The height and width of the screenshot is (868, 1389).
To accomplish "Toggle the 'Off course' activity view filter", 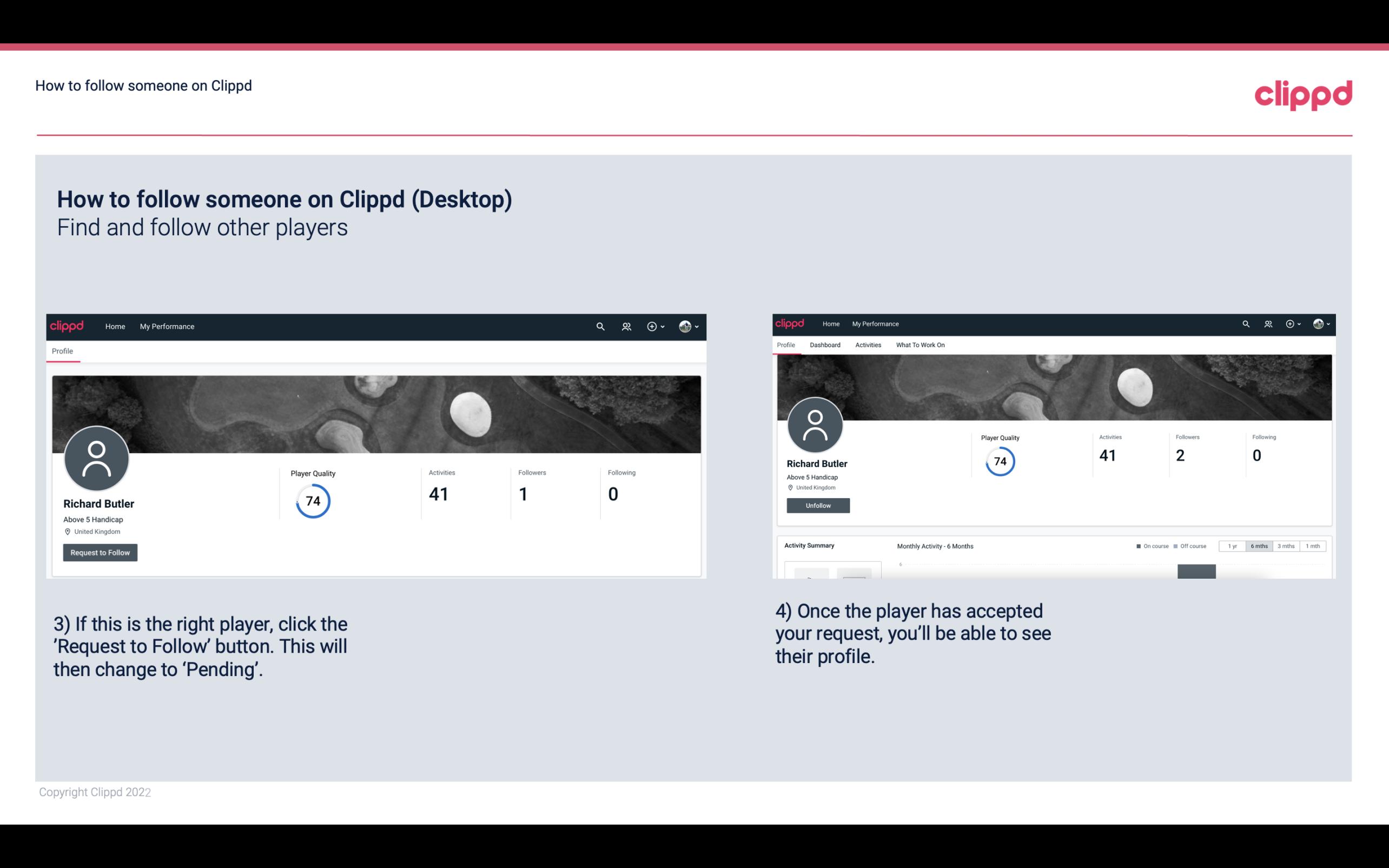I will click(x=1191, y=546).
